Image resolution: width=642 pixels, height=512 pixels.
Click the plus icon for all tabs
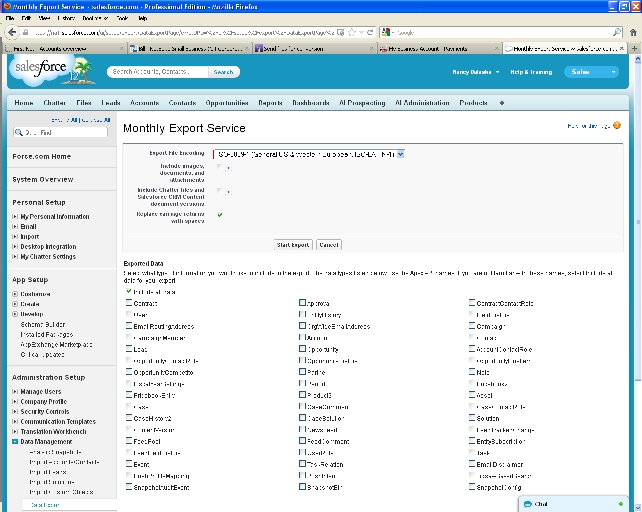pyautogui.click(x=502, y=103)
